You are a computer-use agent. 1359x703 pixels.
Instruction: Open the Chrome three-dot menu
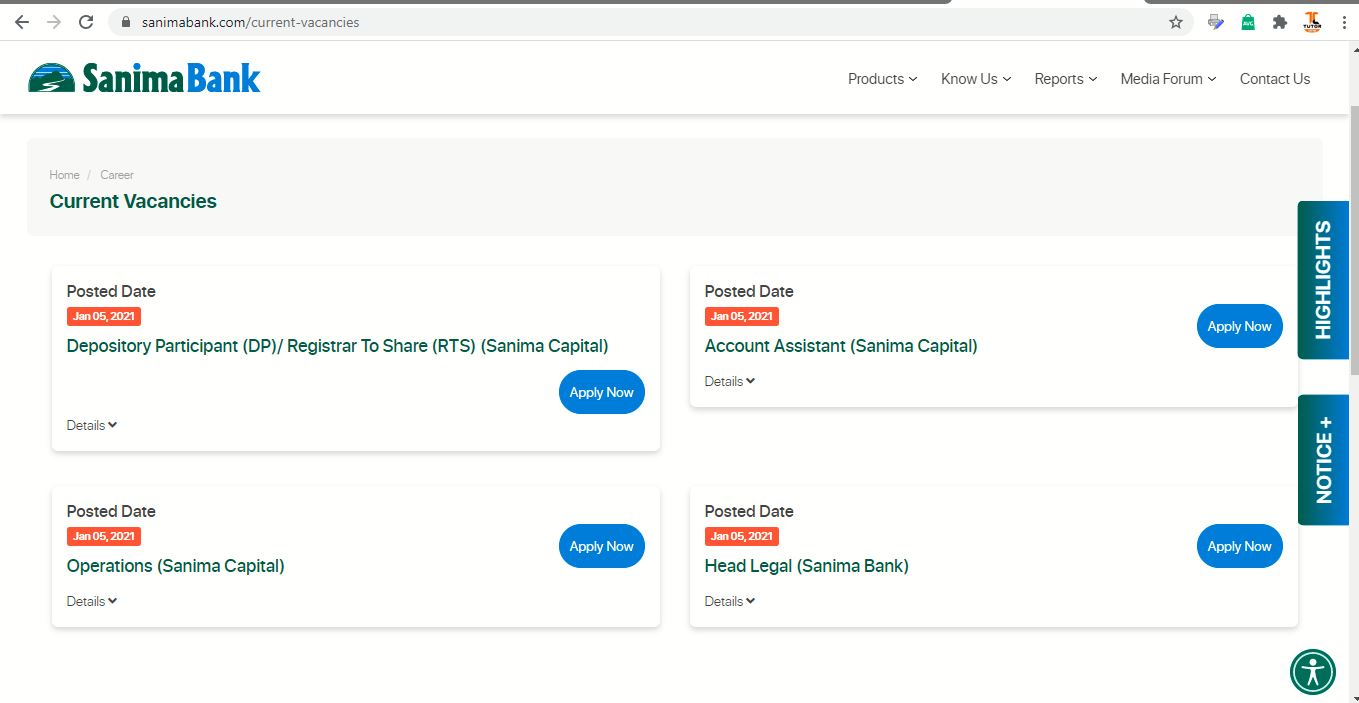1344,22
